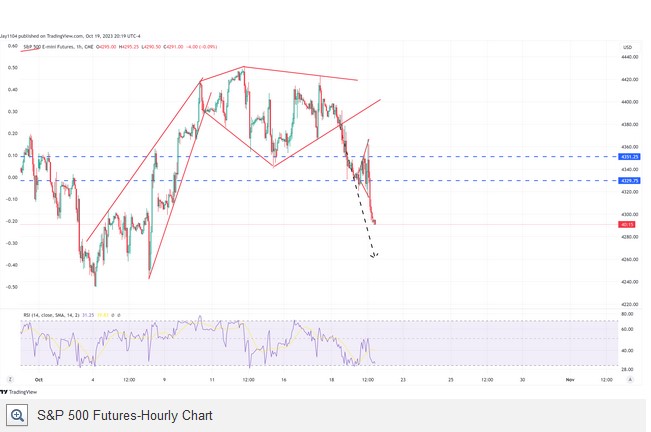
Task: Click the RSI 60.00 level on scale
Action: point(627,328)
